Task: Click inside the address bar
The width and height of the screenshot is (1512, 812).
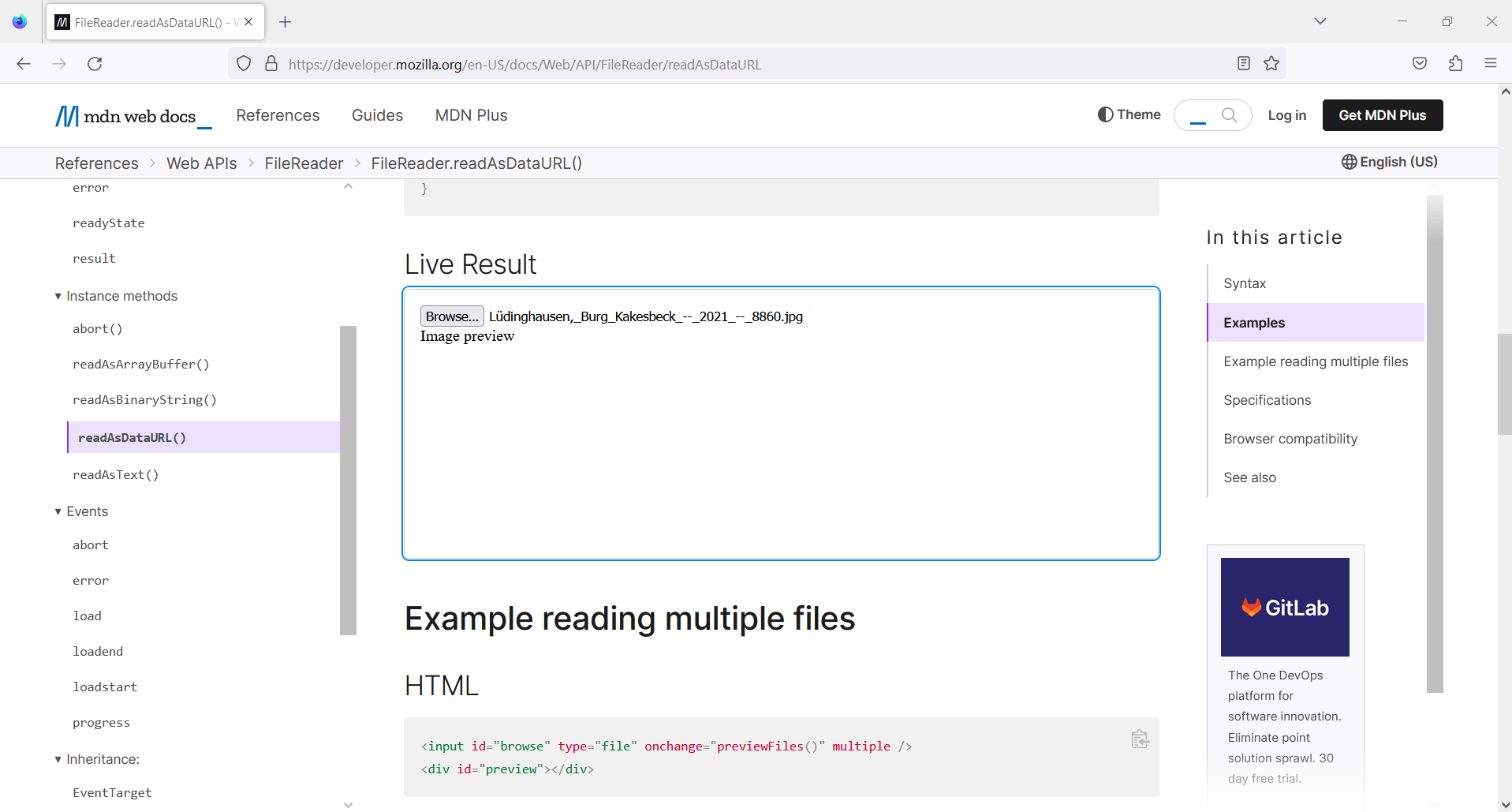Action: (x=710, y=64)
